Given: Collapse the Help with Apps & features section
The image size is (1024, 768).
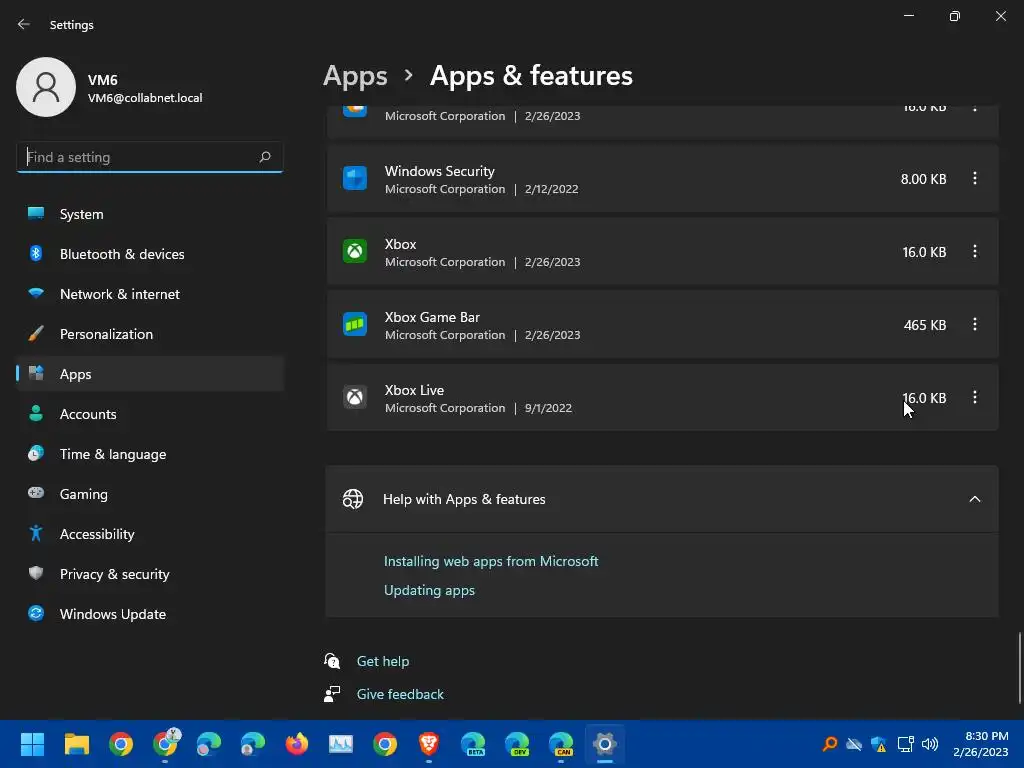Looking at the screenshot, I should [974, 499].
